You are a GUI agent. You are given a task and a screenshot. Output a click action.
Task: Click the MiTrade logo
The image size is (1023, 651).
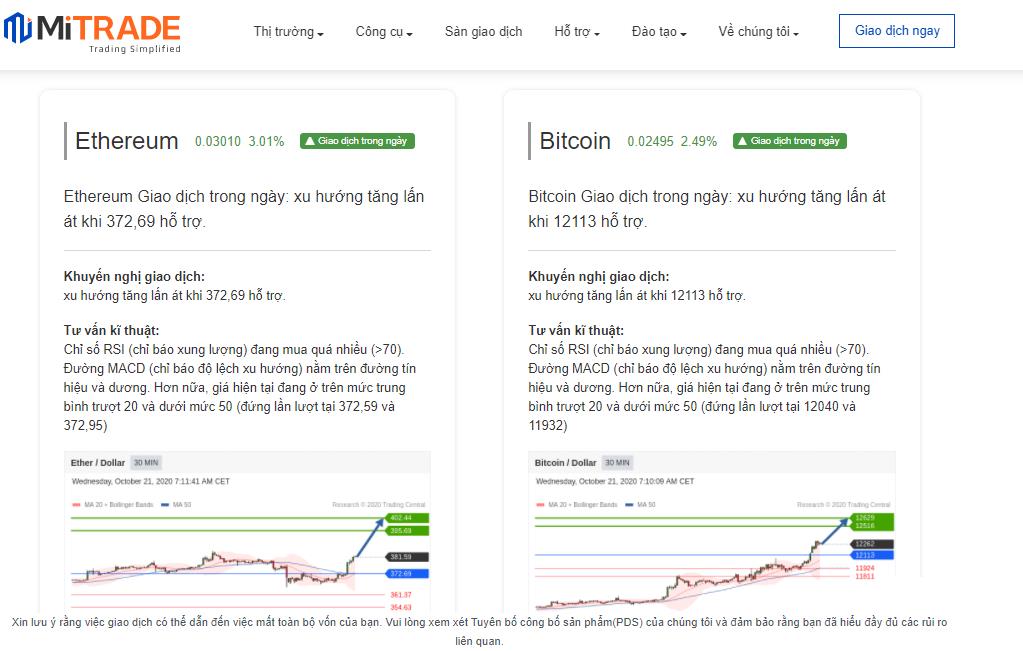(93, 33)
